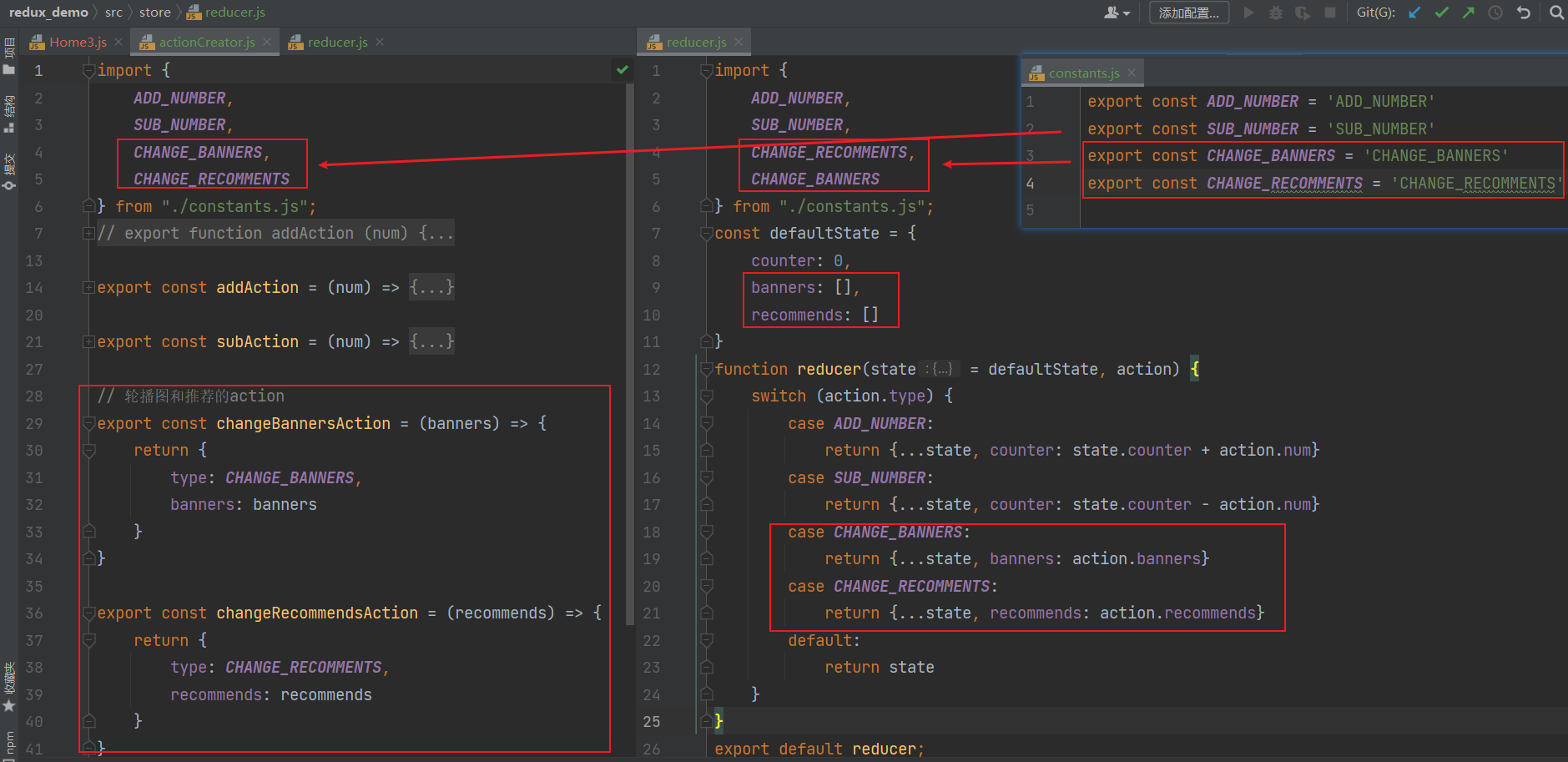Click './constants.js' string in actionCreator.js
The width and height of the screenshot is (1568, 762).
234,207
